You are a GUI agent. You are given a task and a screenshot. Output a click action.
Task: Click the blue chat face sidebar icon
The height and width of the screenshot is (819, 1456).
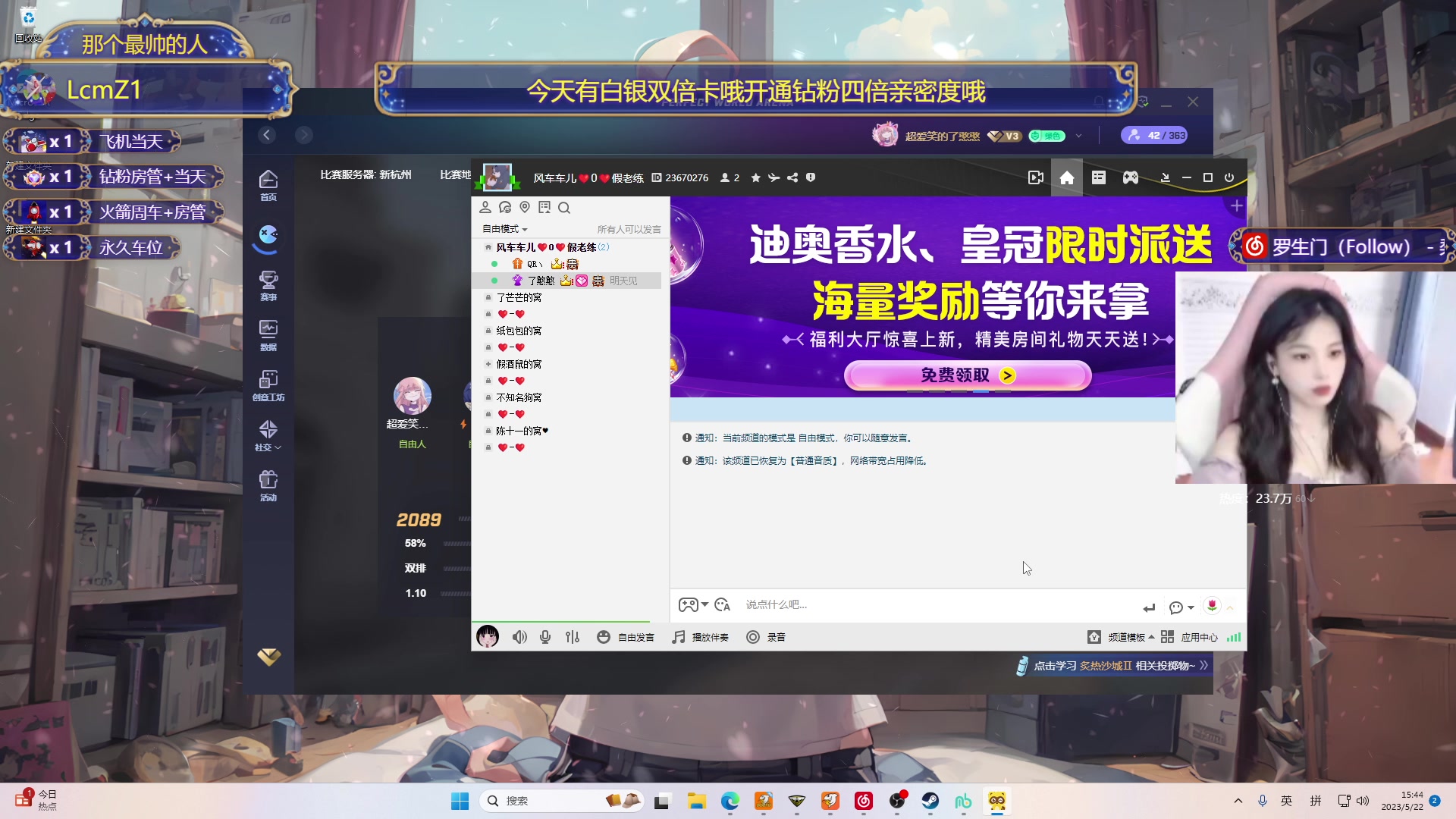point(268,237)
